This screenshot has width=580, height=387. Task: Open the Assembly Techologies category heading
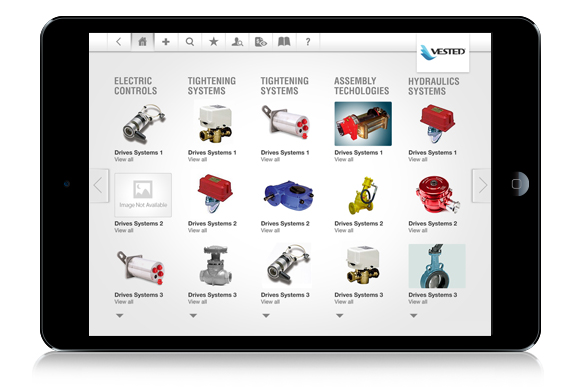[361, 86]
